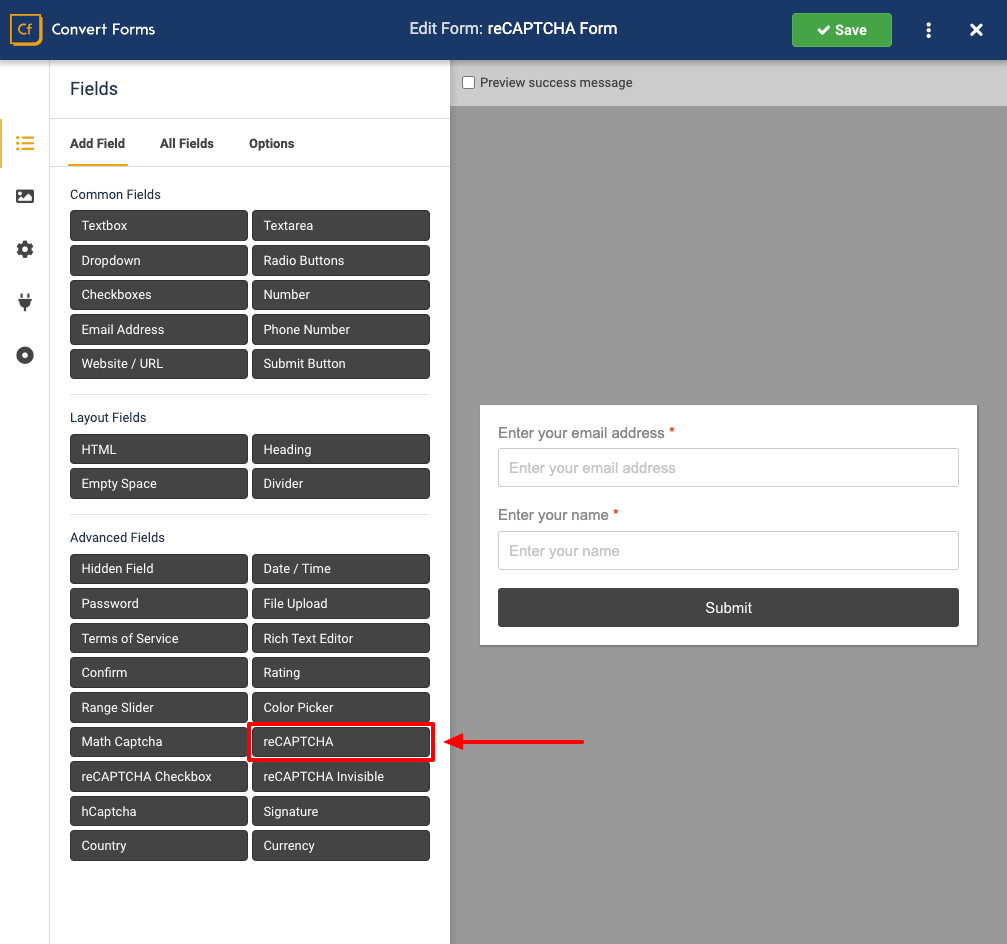Add an Empty Space field

(159, 484)
